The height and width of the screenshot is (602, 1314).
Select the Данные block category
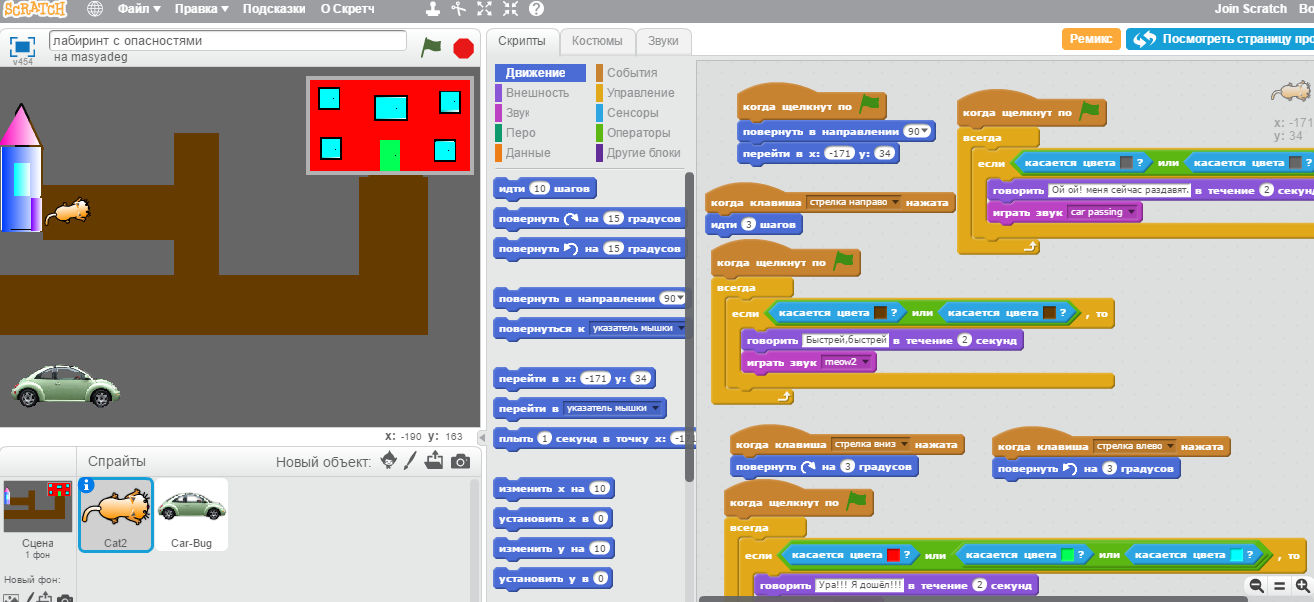(x=528, y=153)
